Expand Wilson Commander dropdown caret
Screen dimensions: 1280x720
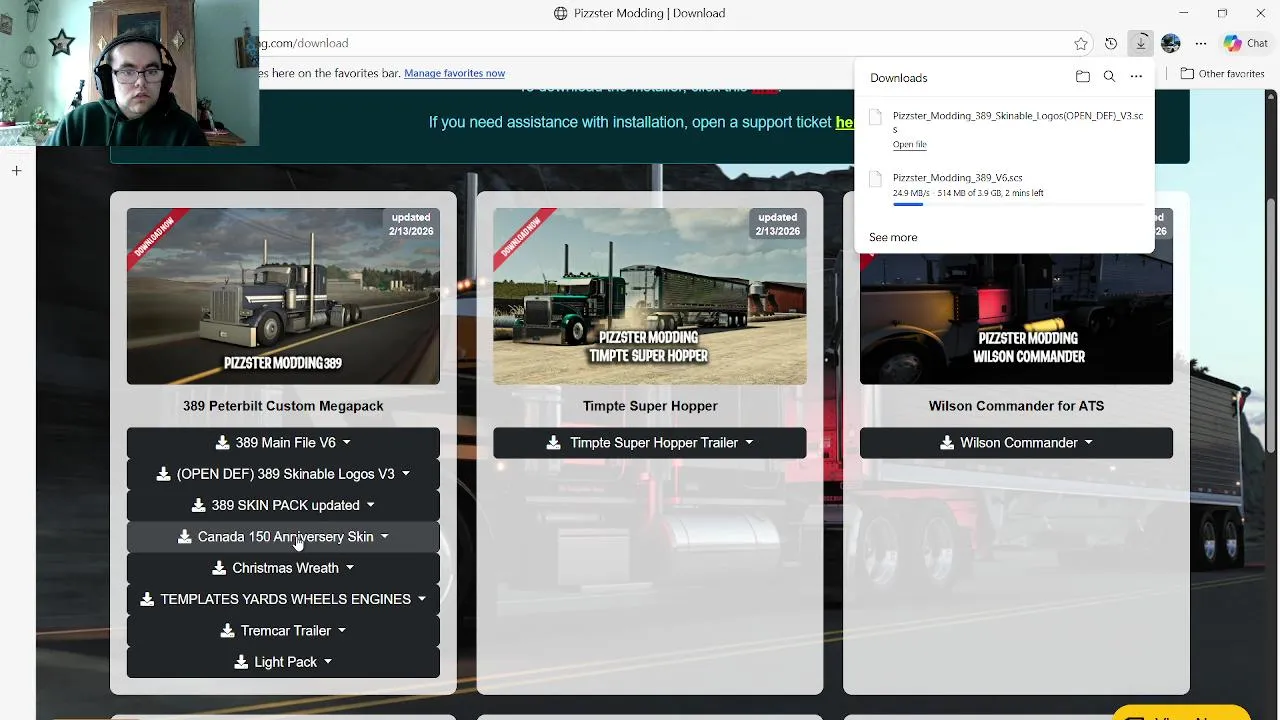point(1088,443)
